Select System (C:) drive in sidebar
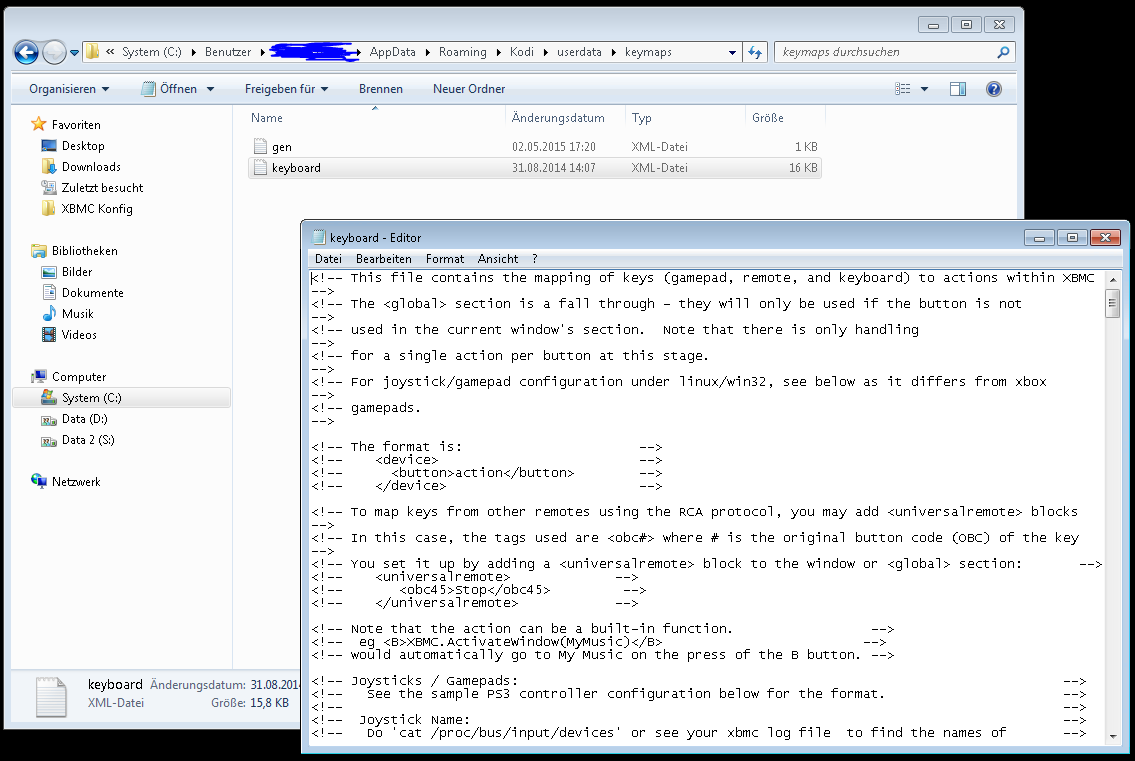 pos(122,398)
